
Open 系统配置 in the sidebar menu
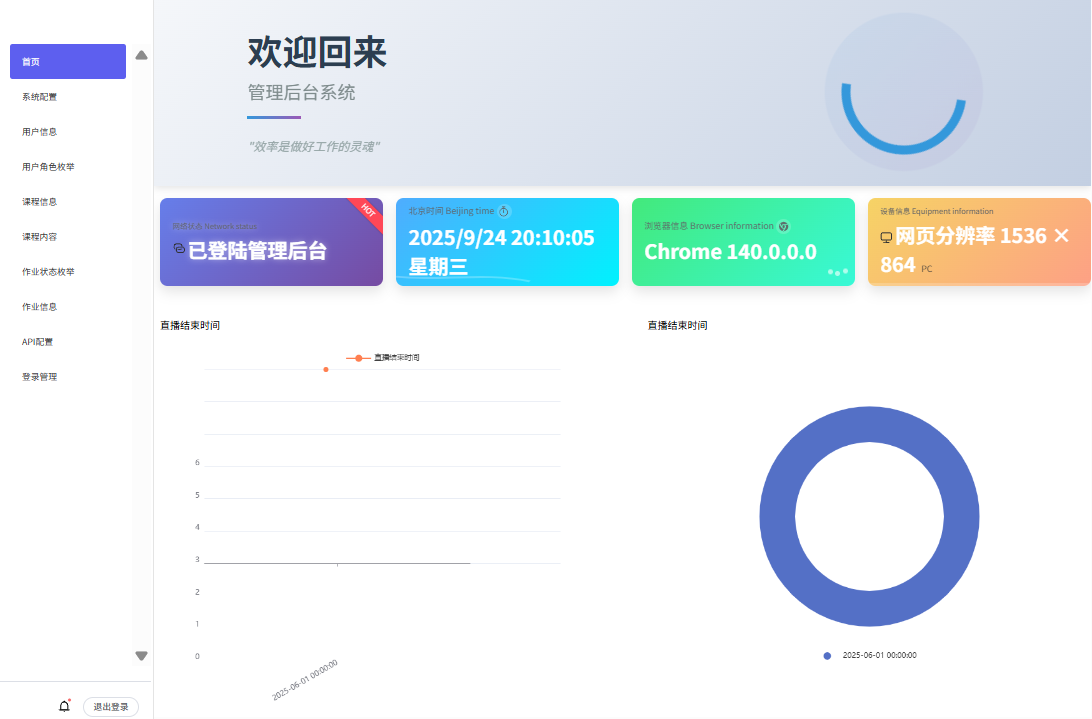40,97
